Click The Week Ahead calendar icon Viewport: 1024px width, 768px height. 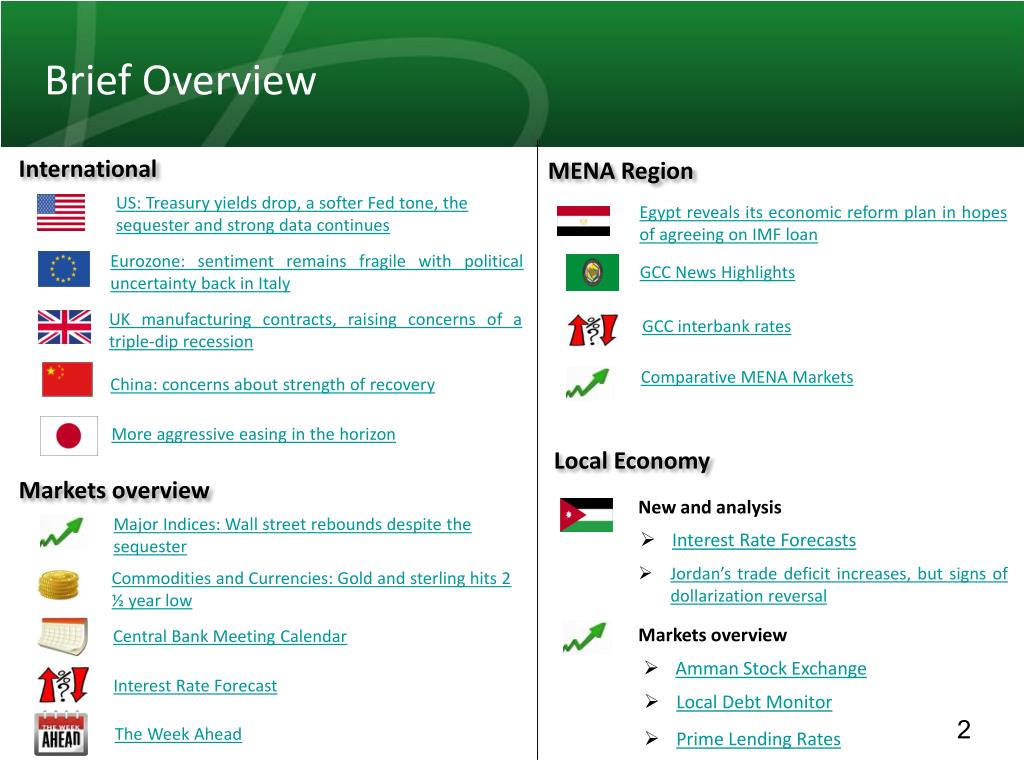(x=61, y=733)
